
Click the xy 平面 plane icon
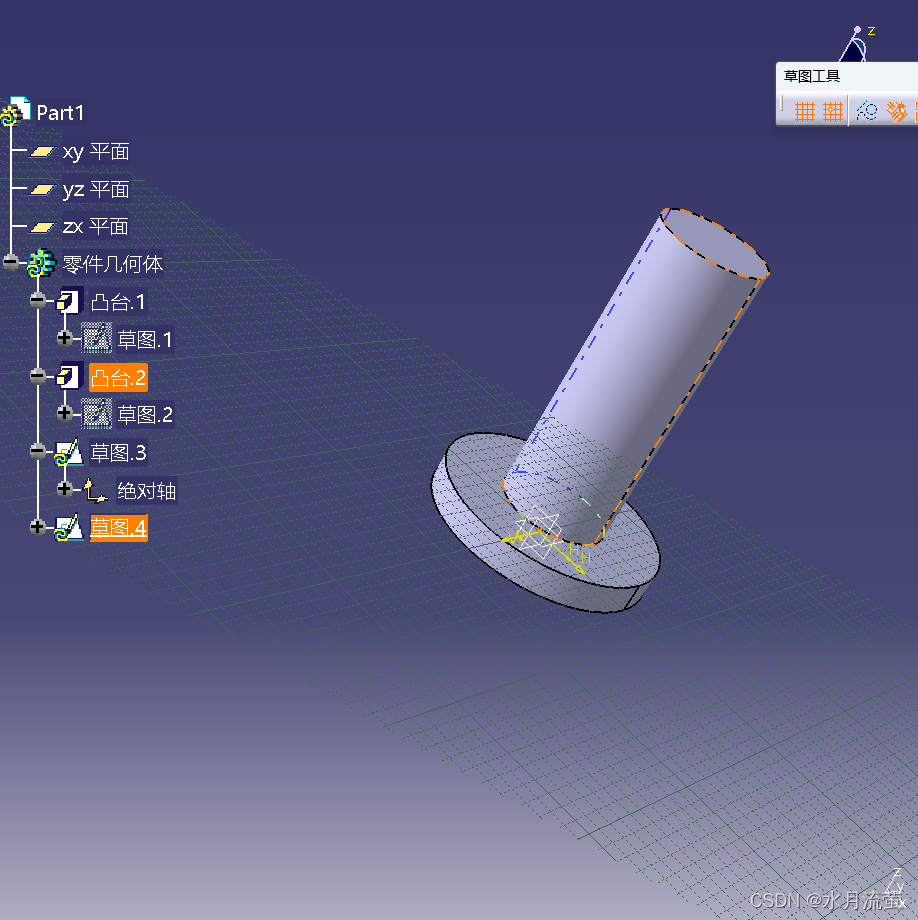[x=42, y=152]
